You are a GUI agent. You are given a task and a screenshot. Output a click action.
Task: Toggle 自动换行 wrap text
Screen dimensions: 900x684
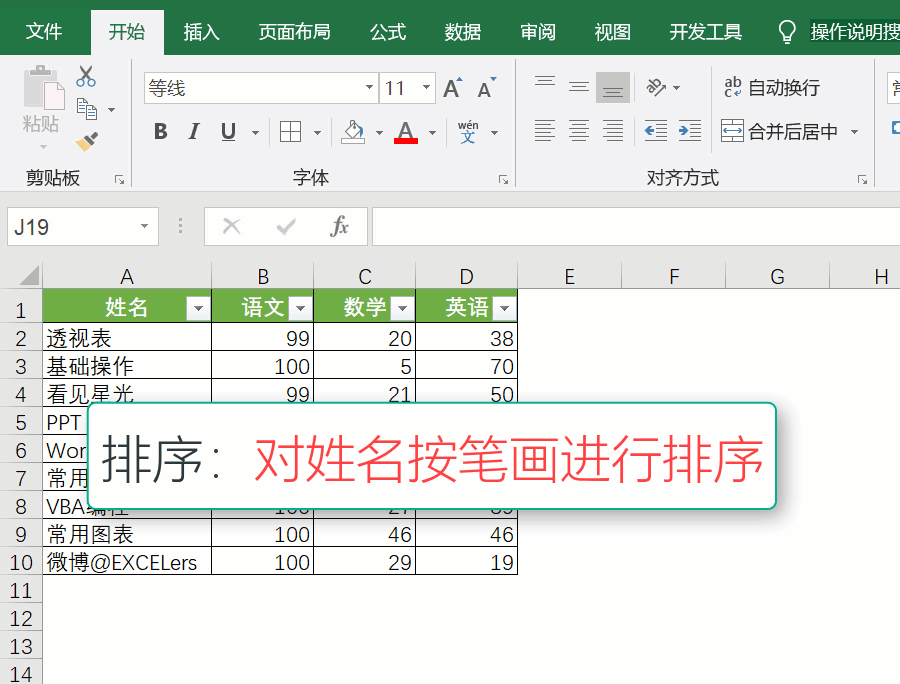click(x=772, y=88)
